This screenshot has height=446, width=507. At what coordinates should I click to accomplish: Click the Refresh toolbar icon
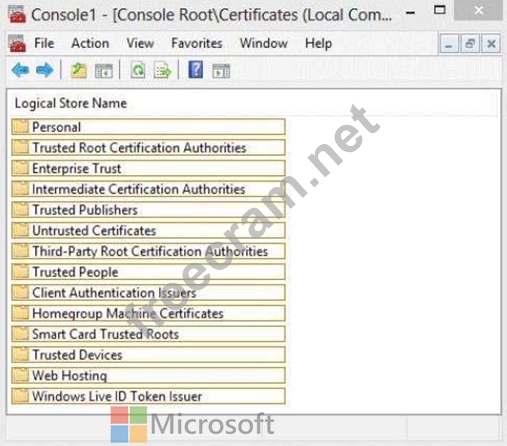tap(138, 70)
